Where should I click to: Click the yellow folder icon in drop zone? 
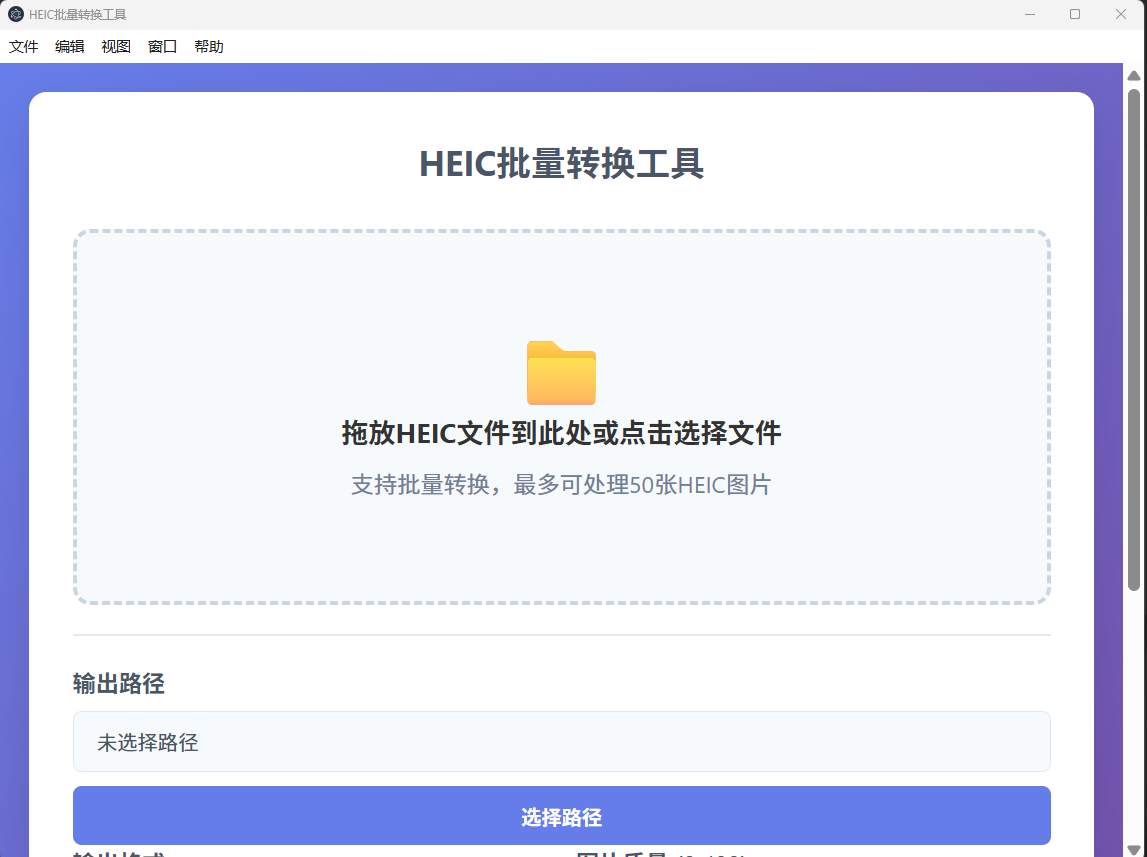(x=561, y=373)
